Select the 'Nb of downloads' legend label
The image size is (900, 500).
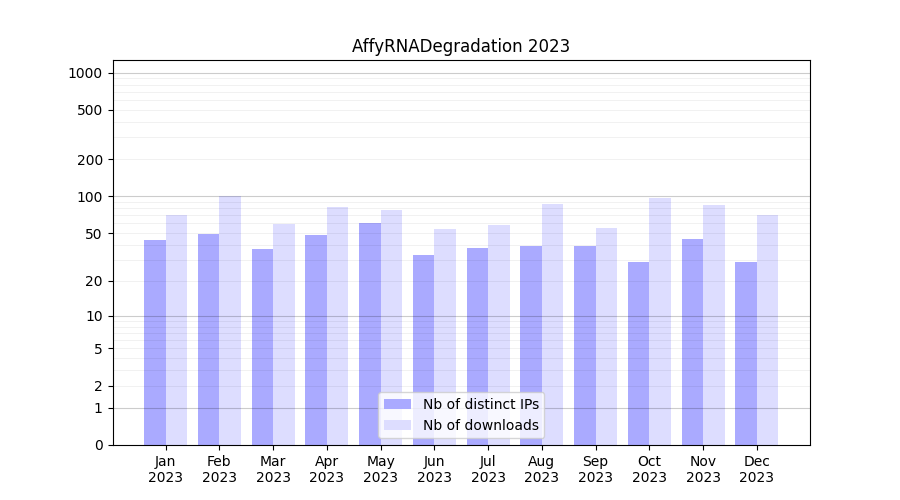[480, 425]
